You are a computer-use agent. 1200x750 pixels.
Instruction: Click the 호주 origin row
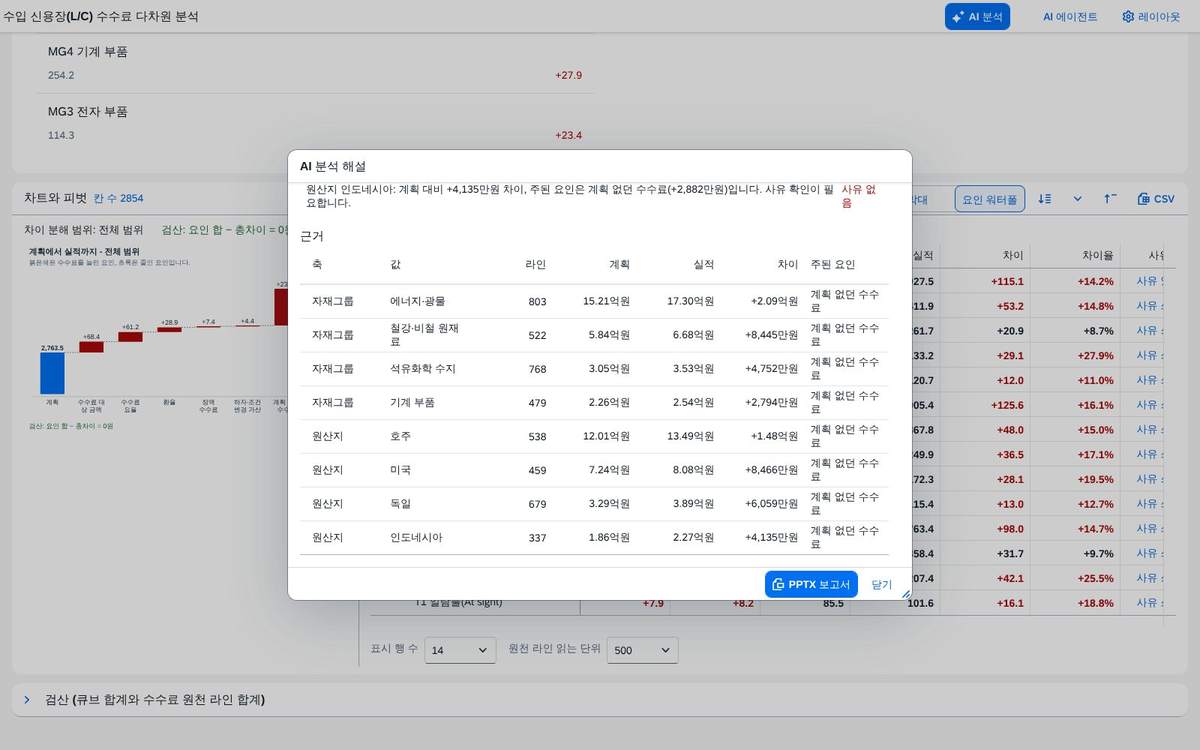click(x=594, y=437)
